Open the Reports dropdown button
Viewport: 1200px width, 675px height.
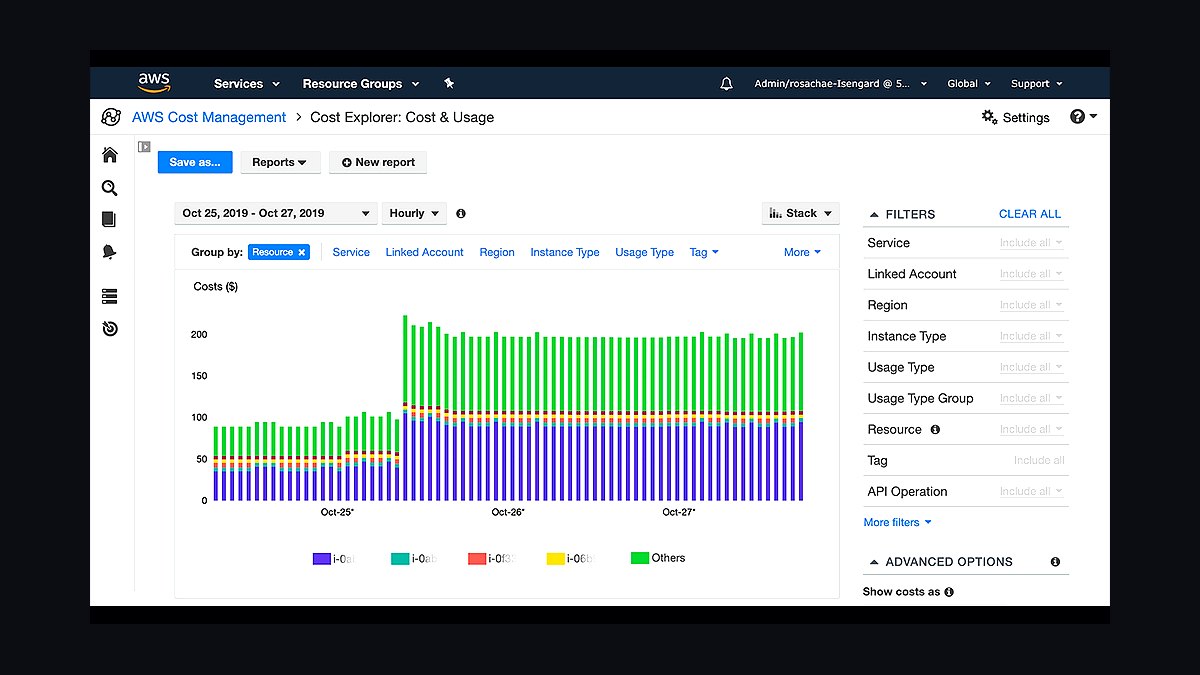coord(280,162)
